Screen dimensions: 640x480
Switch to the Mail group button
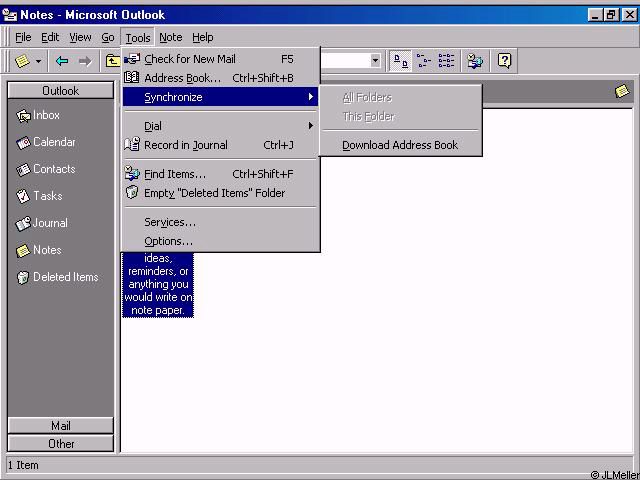(61, 426)
